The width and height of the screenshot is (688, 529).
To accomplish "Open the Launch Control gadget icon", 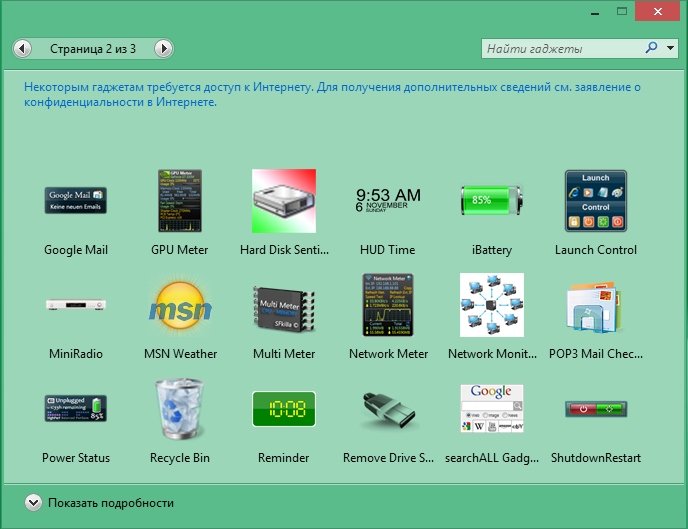I will [596, 201].
